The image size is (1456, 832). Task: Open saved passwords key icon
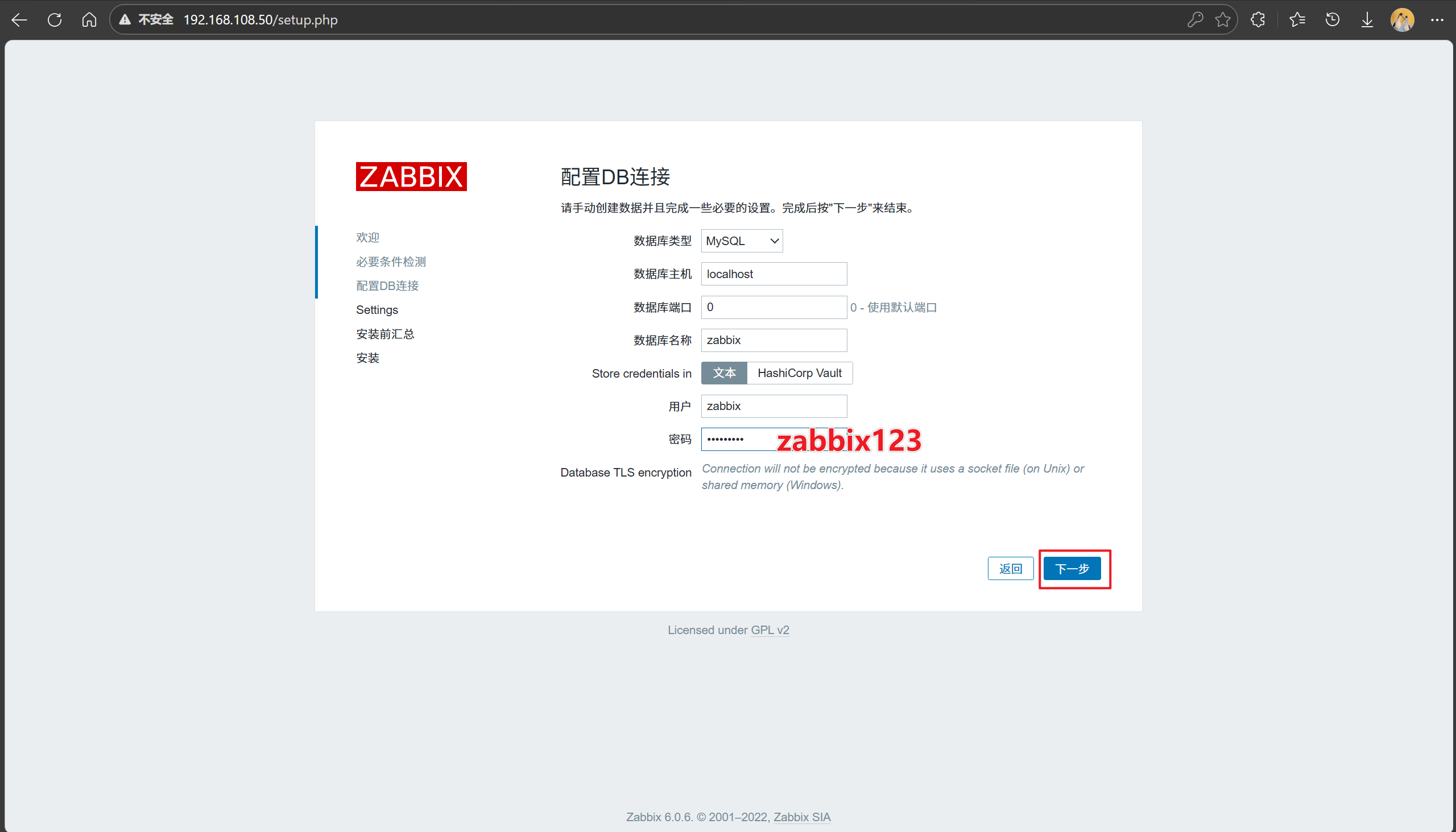[1195, 20]
